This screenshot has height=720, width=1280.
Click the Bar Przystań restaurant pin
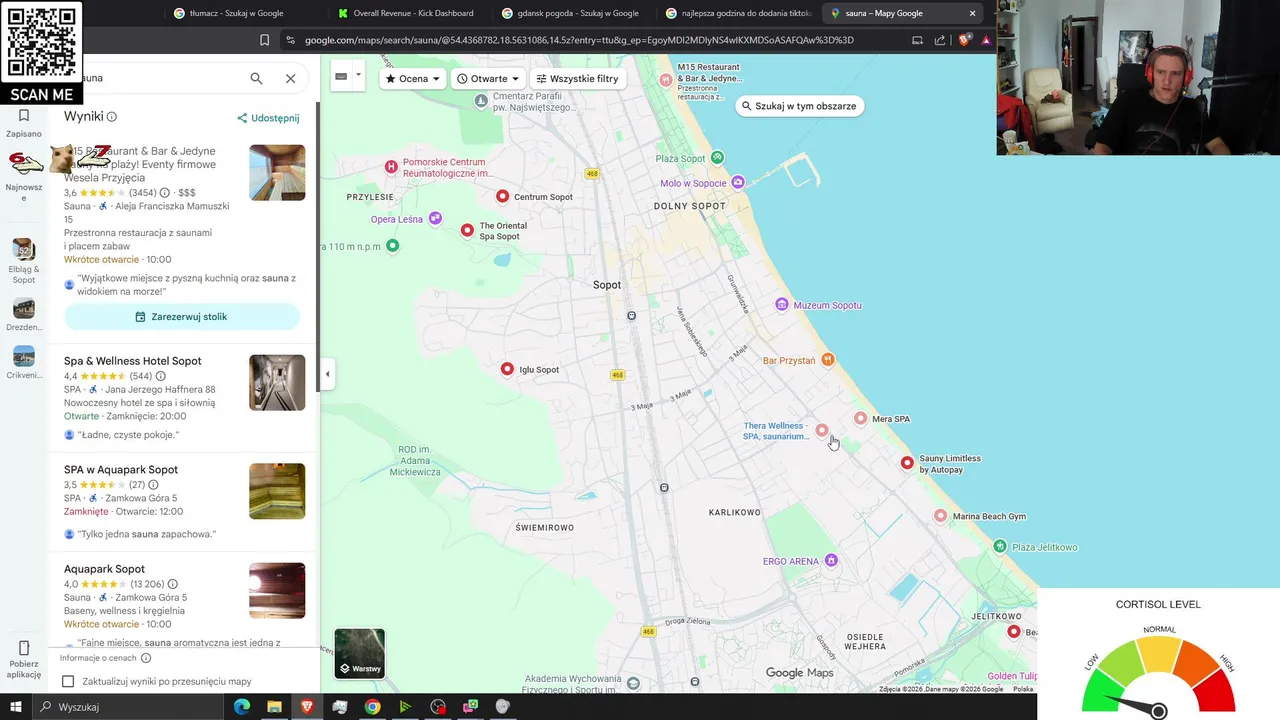click(827, 360)
